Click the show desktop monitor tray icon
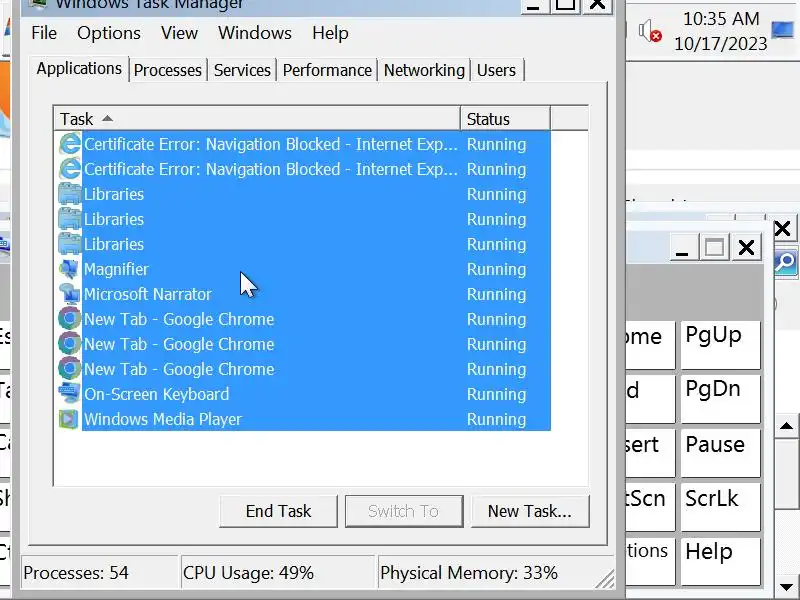The height and width of the screenshot is (600, 800). (x=782, y=30)
